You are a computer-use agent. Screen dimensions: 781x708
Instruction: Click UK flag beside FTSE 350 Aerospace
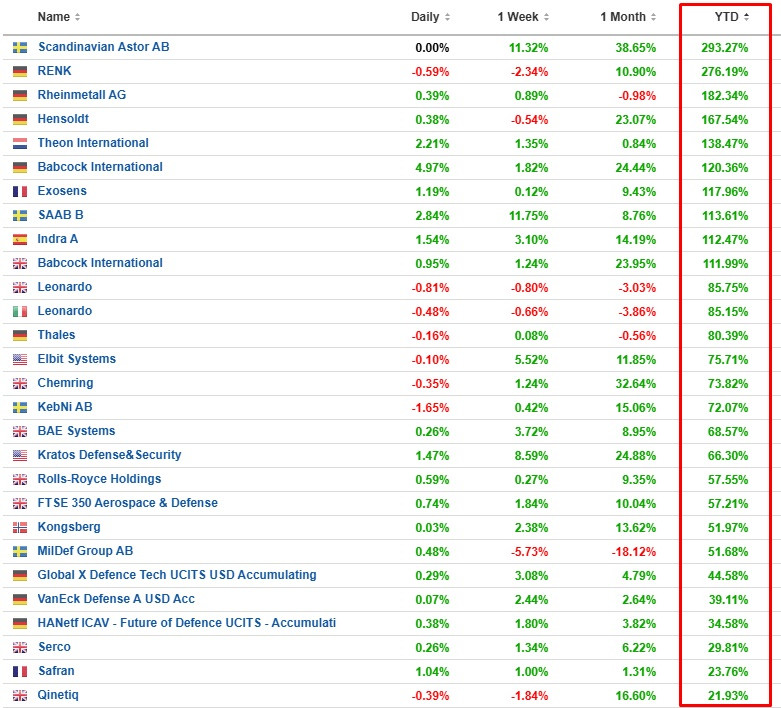click(x=20, y=504)
